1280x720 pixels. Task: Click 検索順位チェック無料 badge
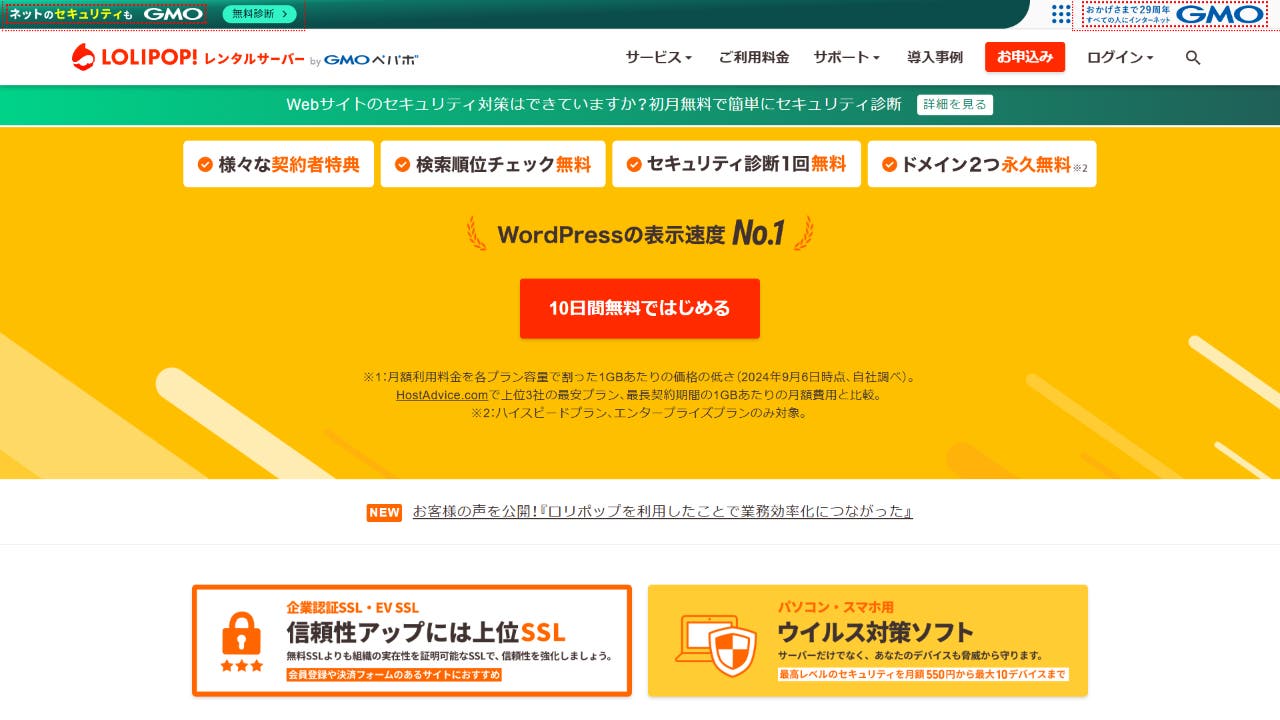pyautogui.click(x=493, y=164)
